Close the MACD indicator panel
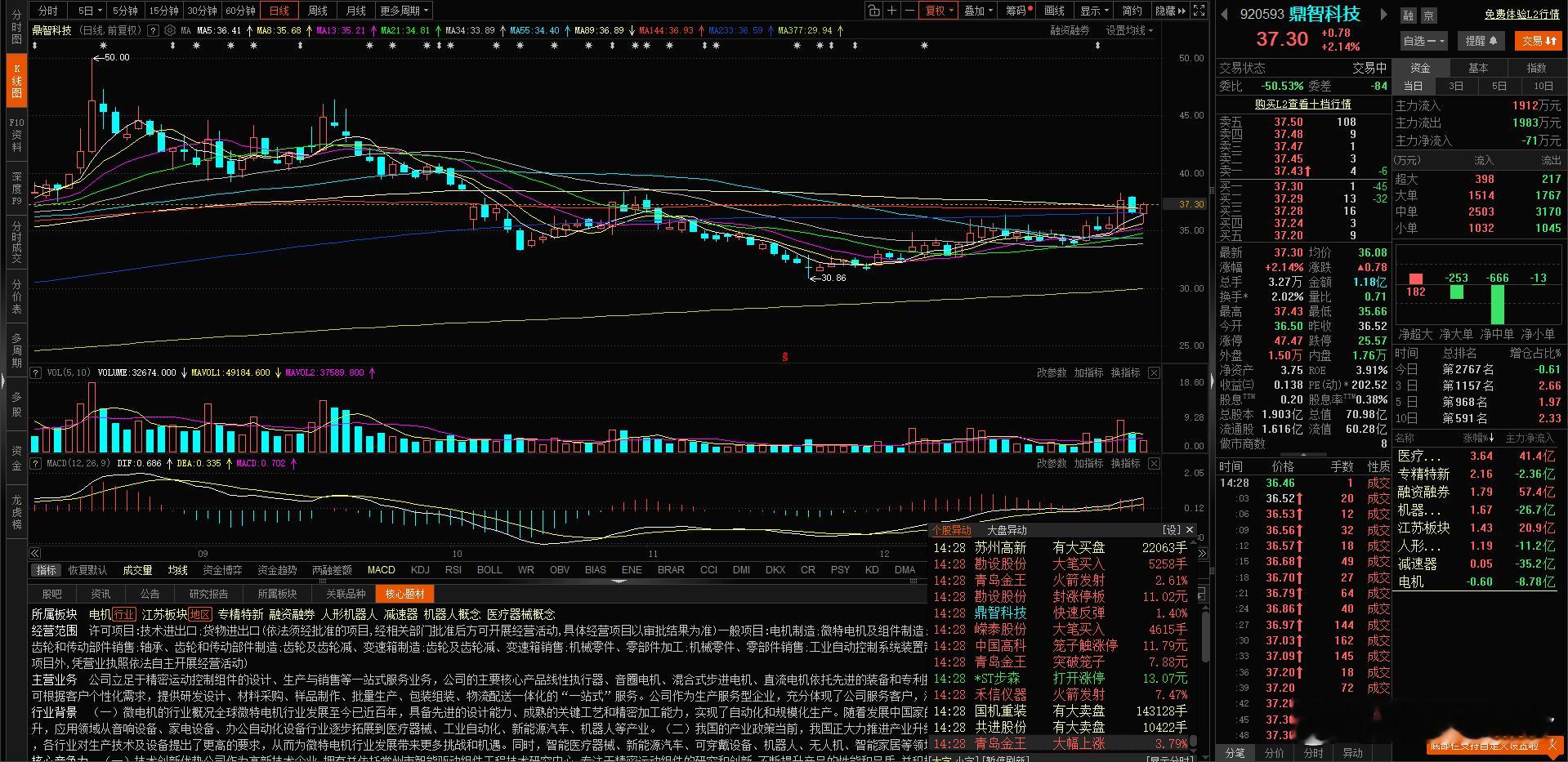 pos(1154,463)
